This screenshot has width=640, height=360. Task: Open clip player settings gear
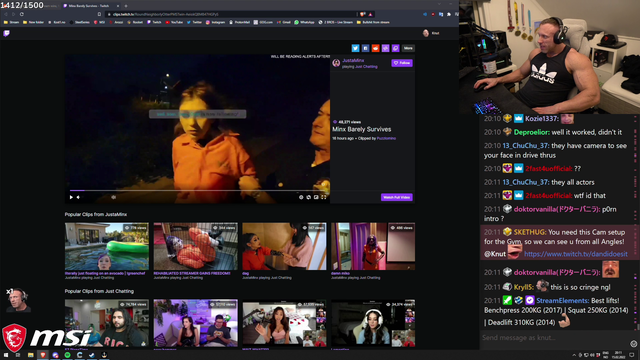[301, 197]
